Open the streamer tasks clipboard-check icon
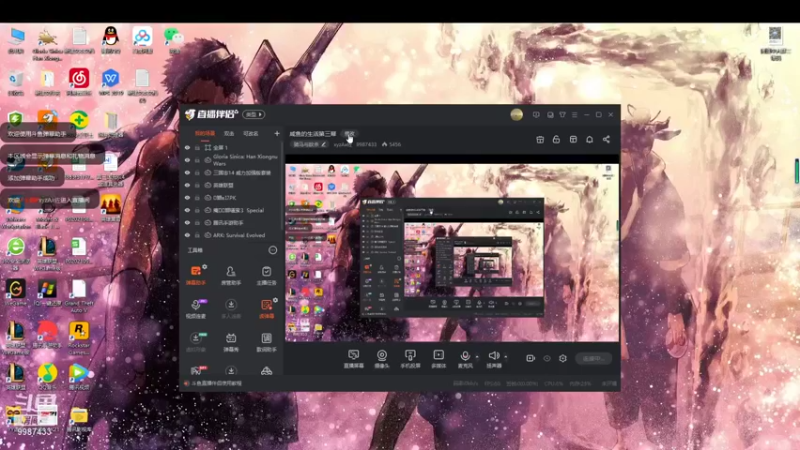The width and height of the screenshot is (800, 450). point(266,276)
